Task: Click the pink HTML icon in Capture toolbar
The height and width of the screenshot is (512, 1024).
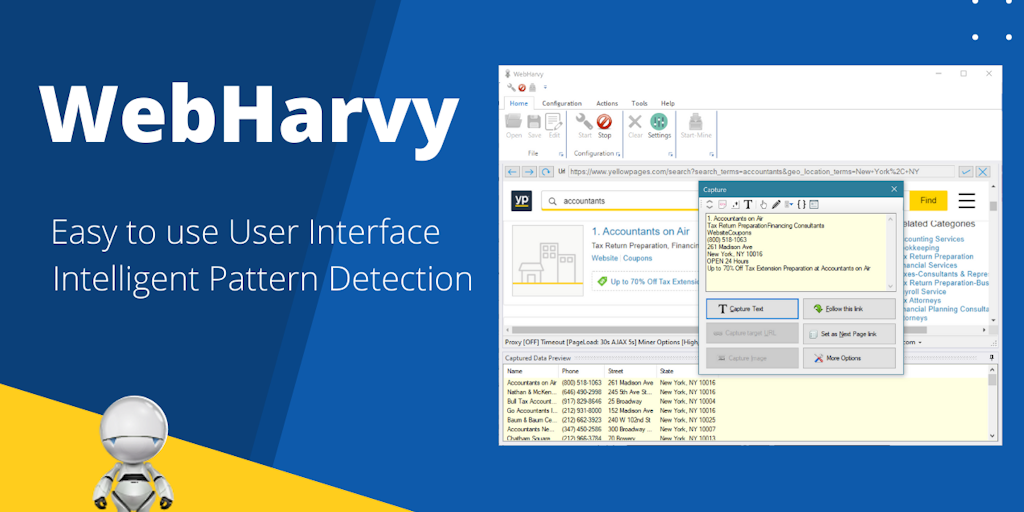Action: coord(722,204)
